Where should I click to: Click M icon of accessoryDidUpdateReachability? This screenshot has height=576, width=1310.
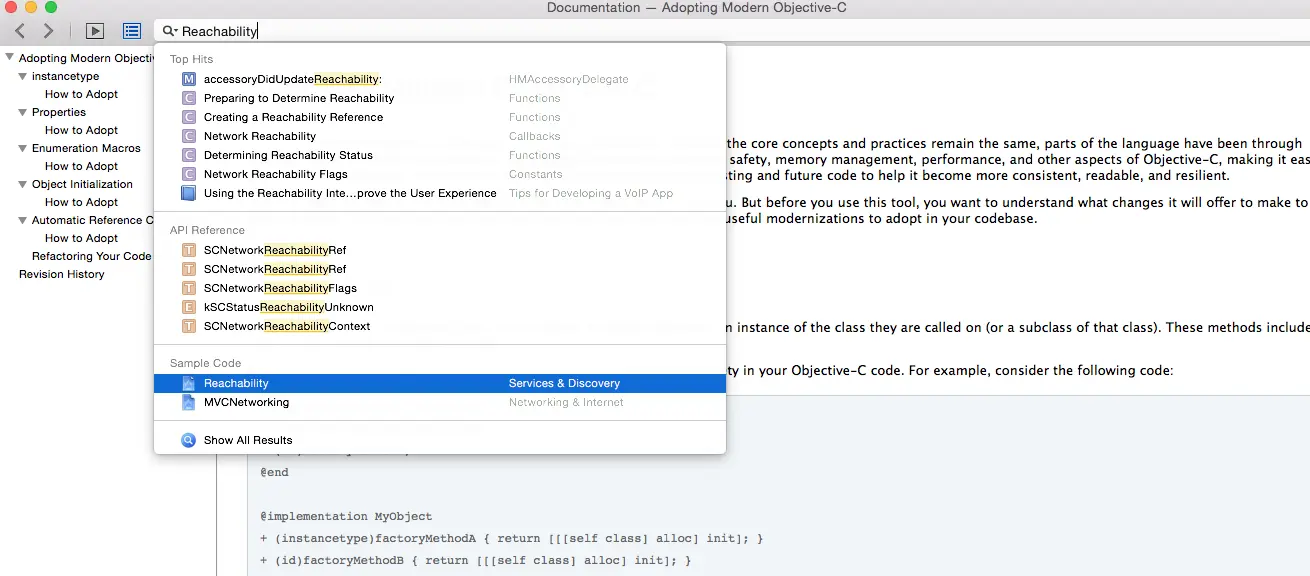tap(189, 79)
